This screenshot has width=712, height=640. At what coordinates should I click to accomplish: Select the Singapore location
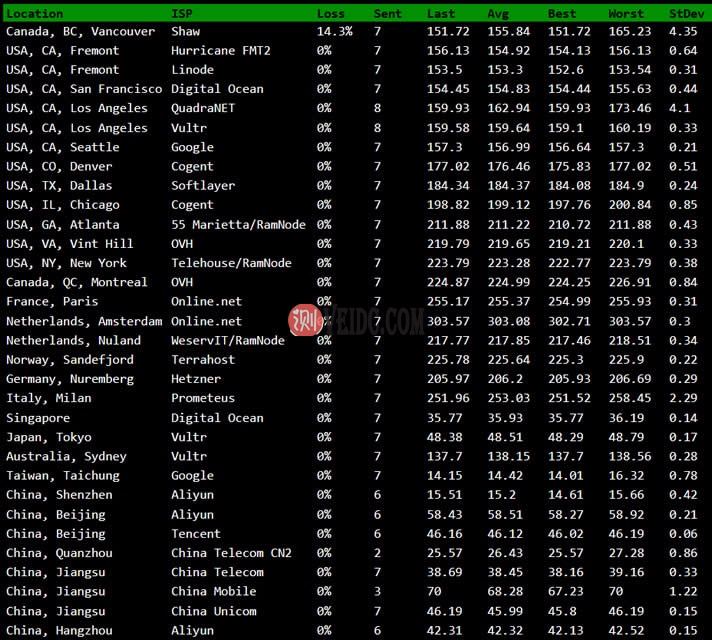(x=38, y=418)
